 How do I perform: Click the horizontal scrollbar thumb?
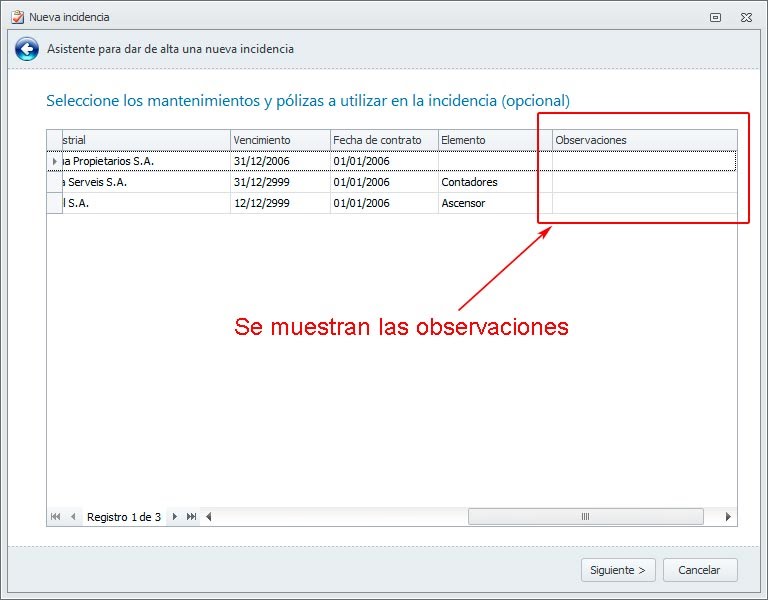585,517
